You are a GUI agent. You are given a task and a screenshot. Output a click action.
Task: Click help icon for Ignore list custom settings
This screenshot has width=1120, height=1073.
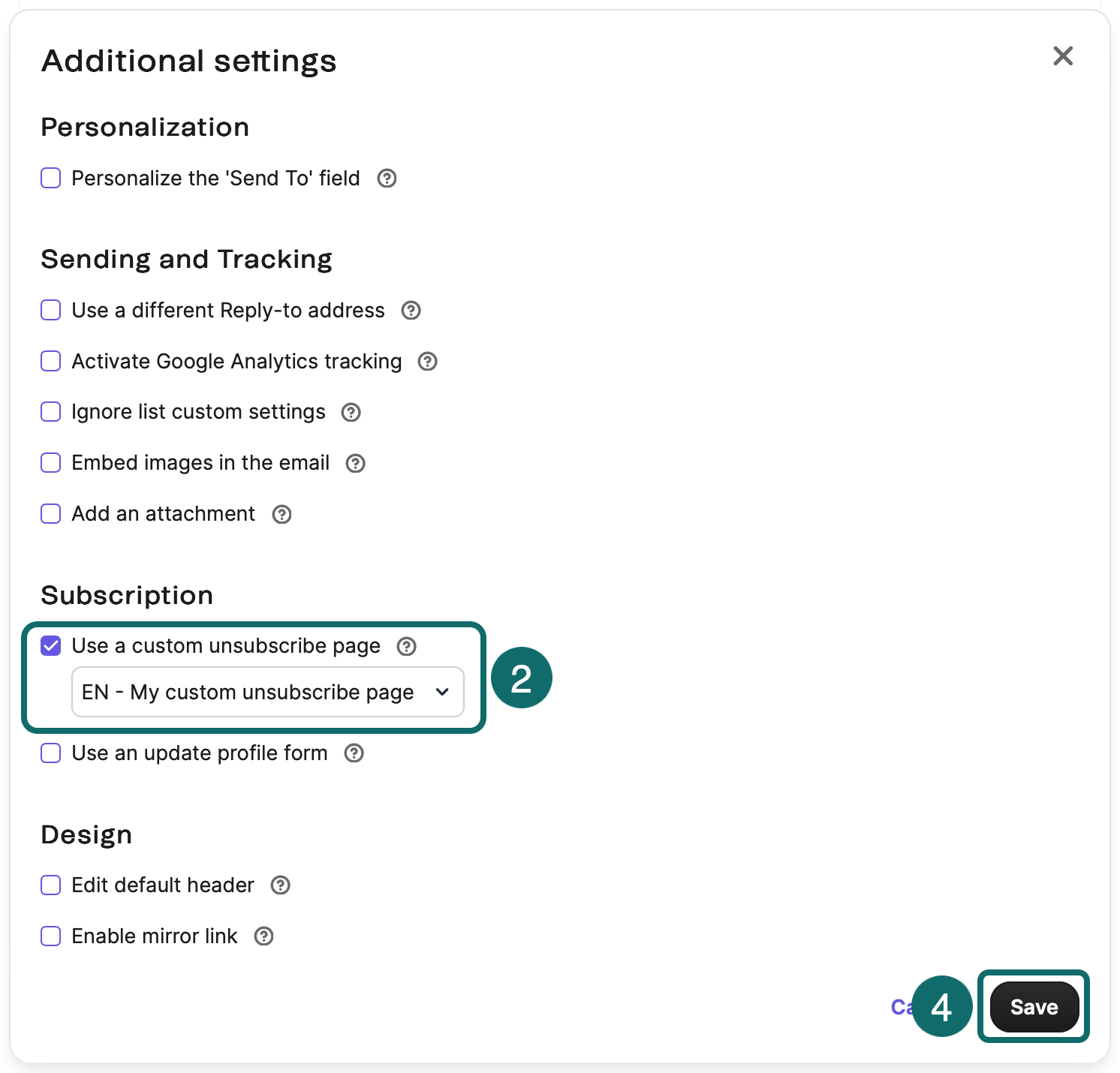click(x=351, y=413)
